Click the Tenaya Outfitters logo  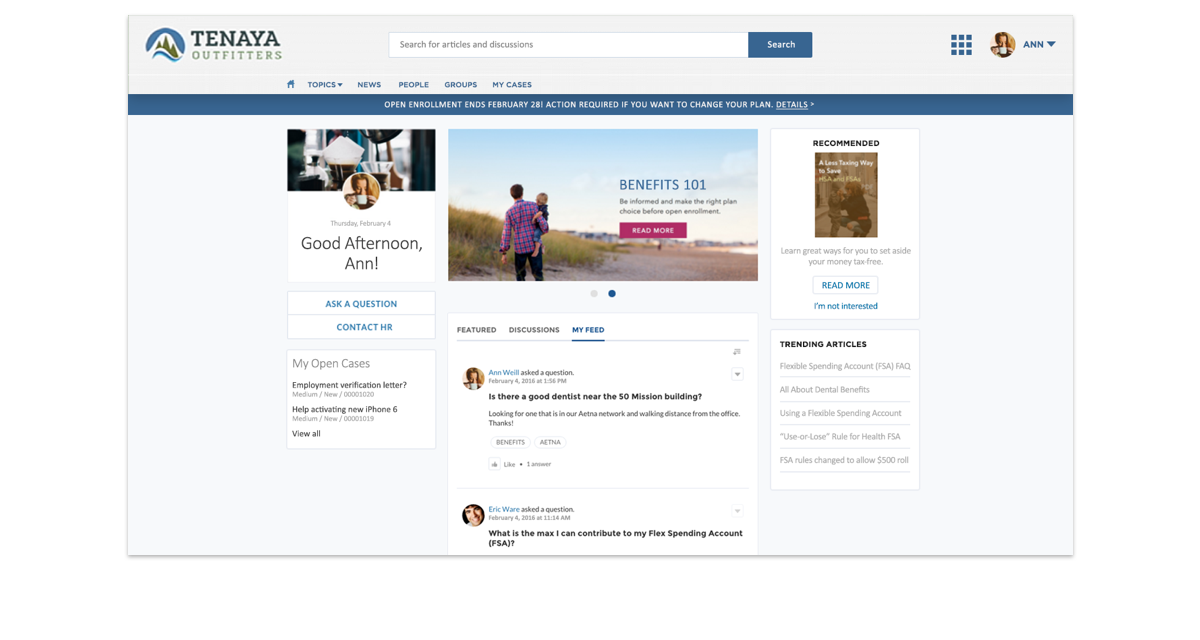point(214,45)
